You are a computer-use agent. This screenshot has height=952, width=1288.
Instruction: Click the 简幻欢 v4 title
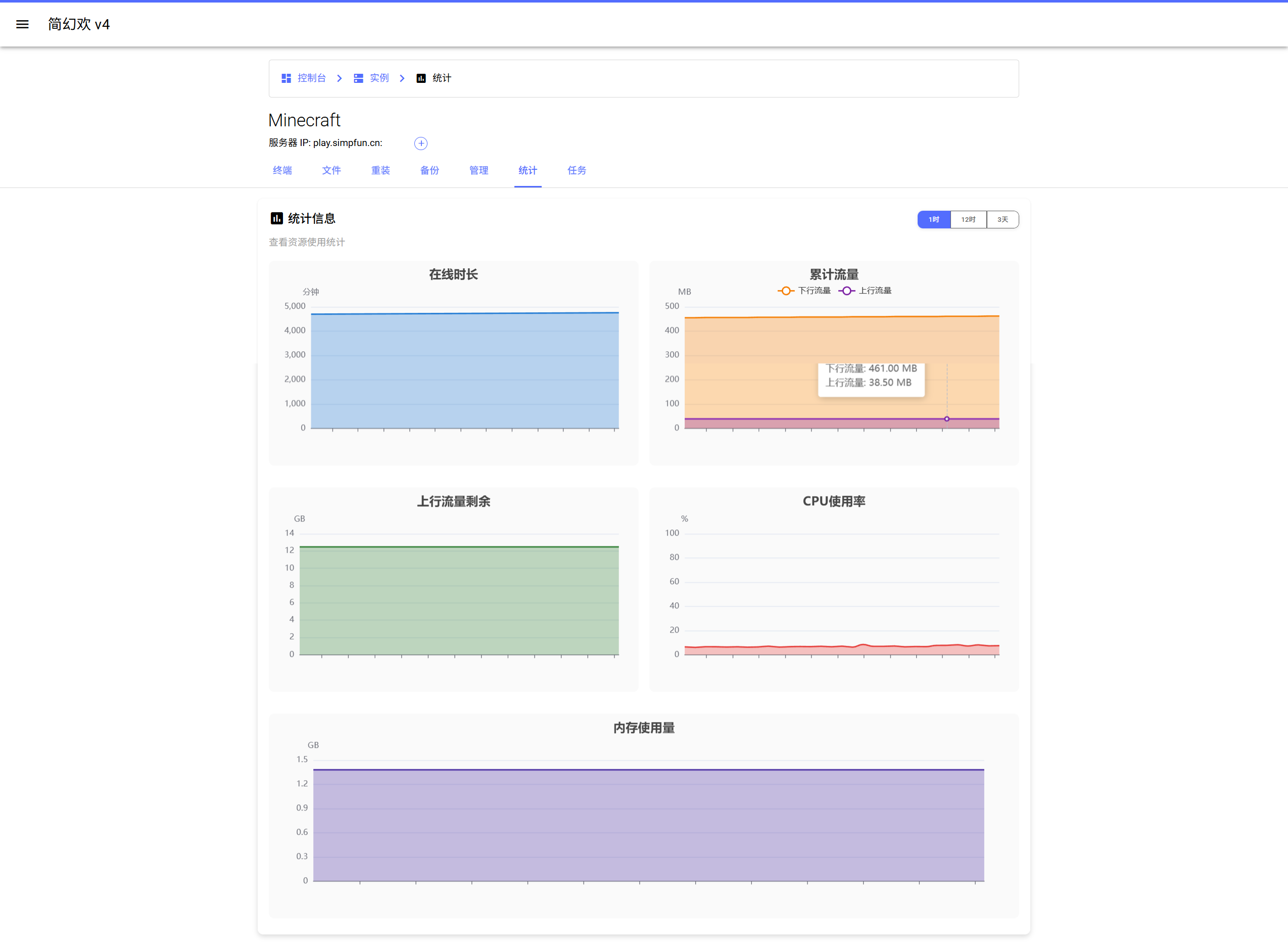79,24
